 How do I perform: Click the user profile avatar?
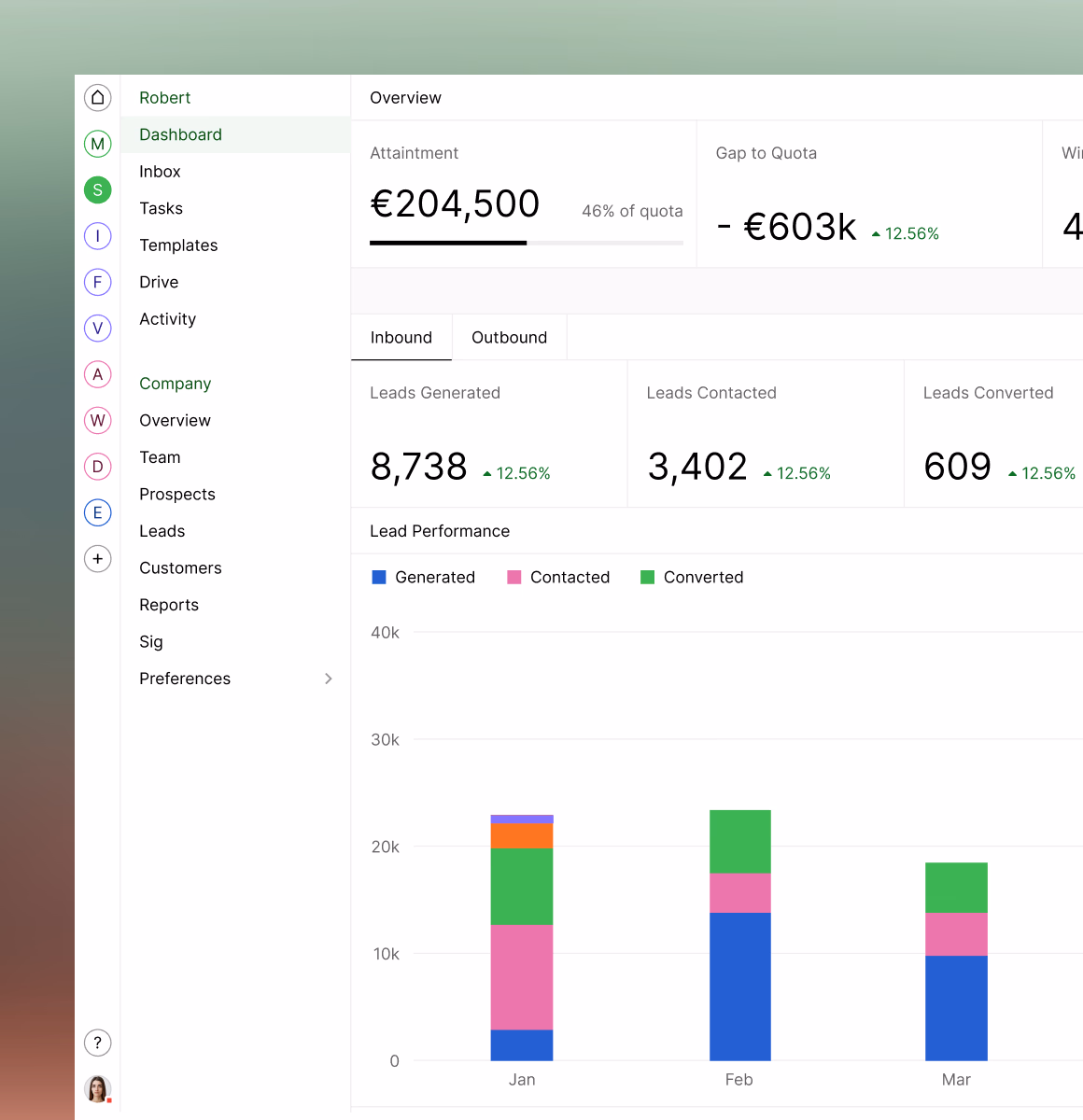click(x=97, y=1088)
